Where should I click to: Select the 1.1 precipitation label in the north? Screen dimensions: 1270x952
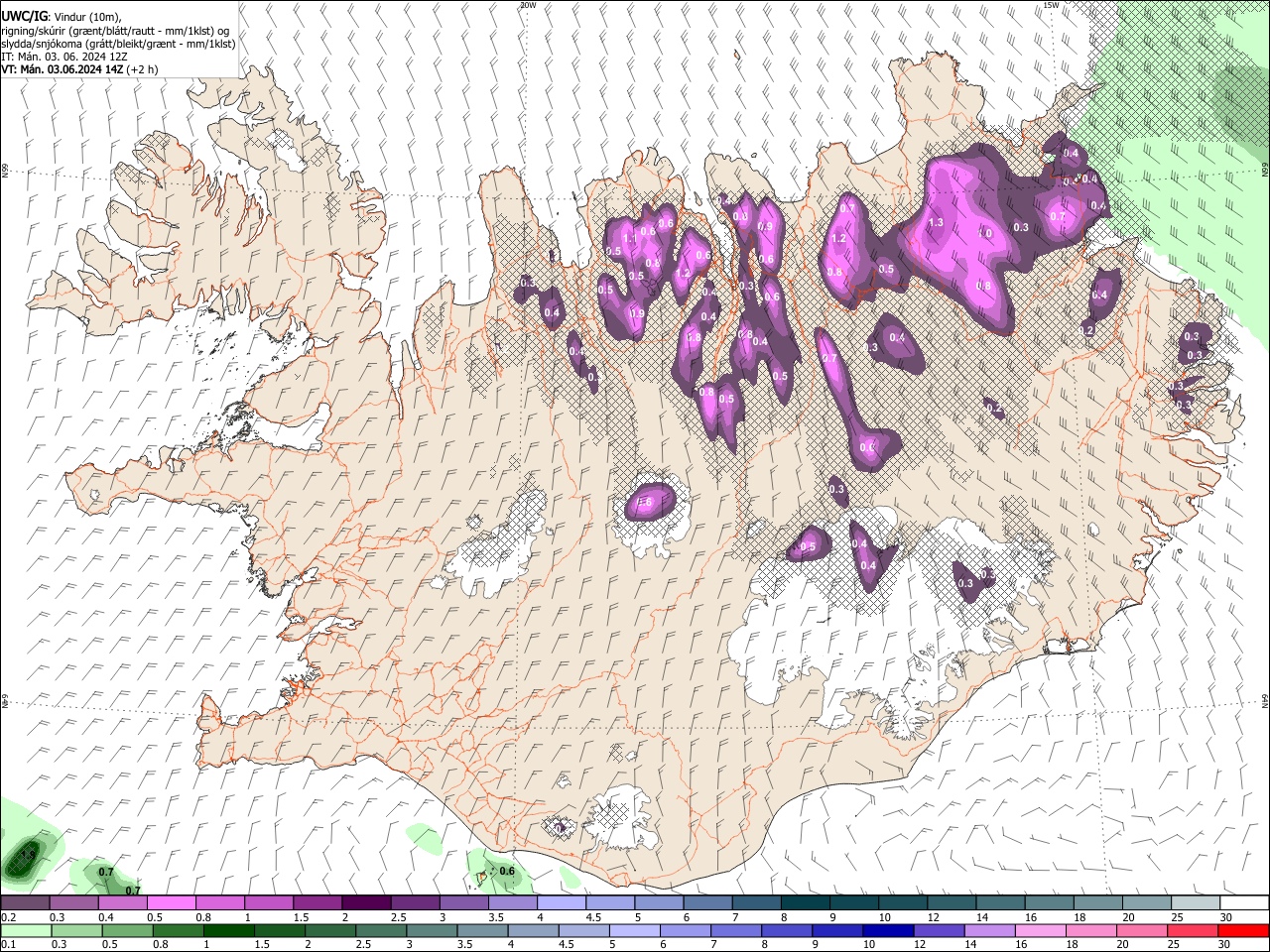coord(629,240)
